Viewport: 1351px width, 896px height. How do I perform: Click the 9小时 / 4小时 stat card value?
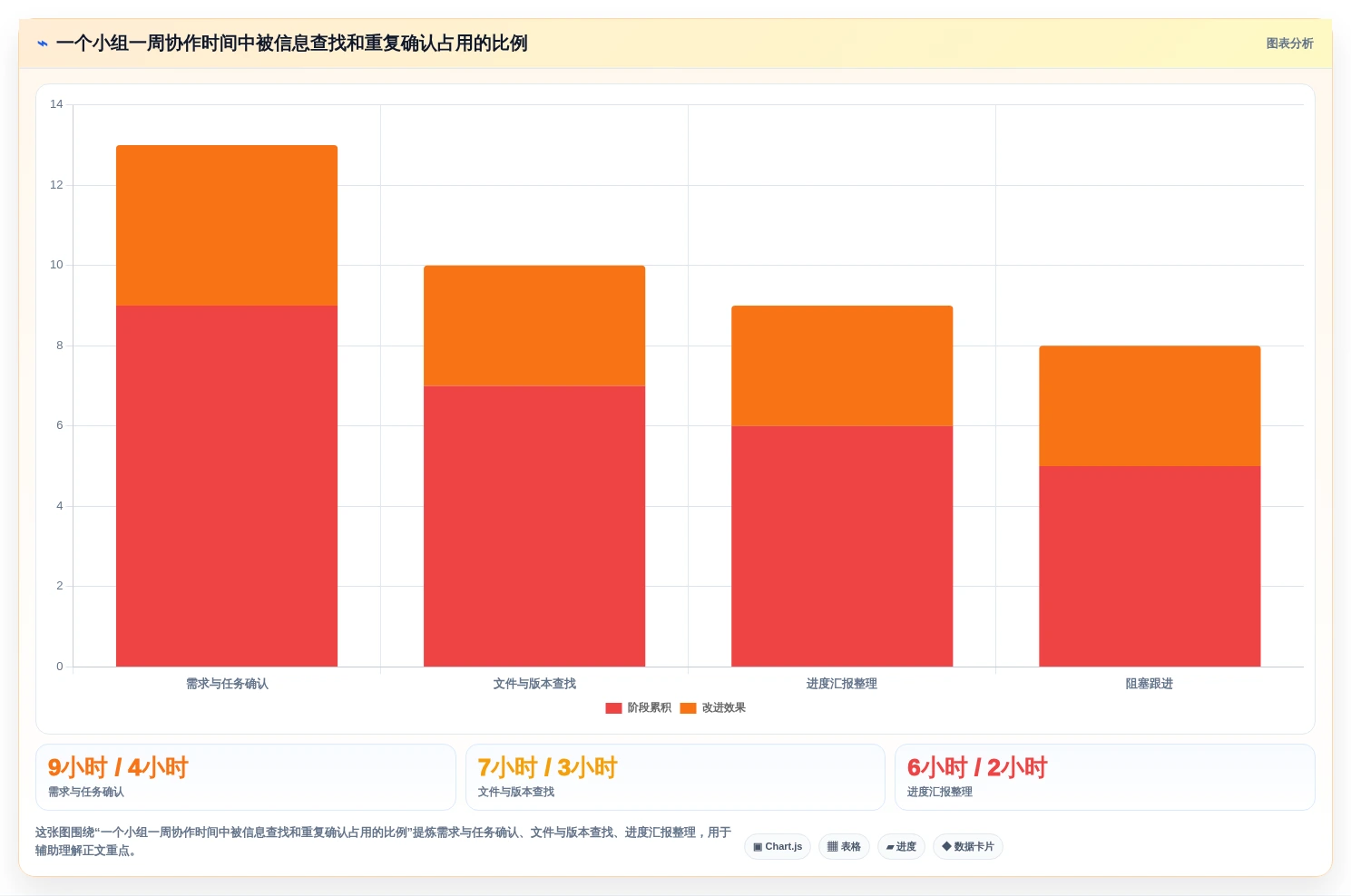click(118, 768)
